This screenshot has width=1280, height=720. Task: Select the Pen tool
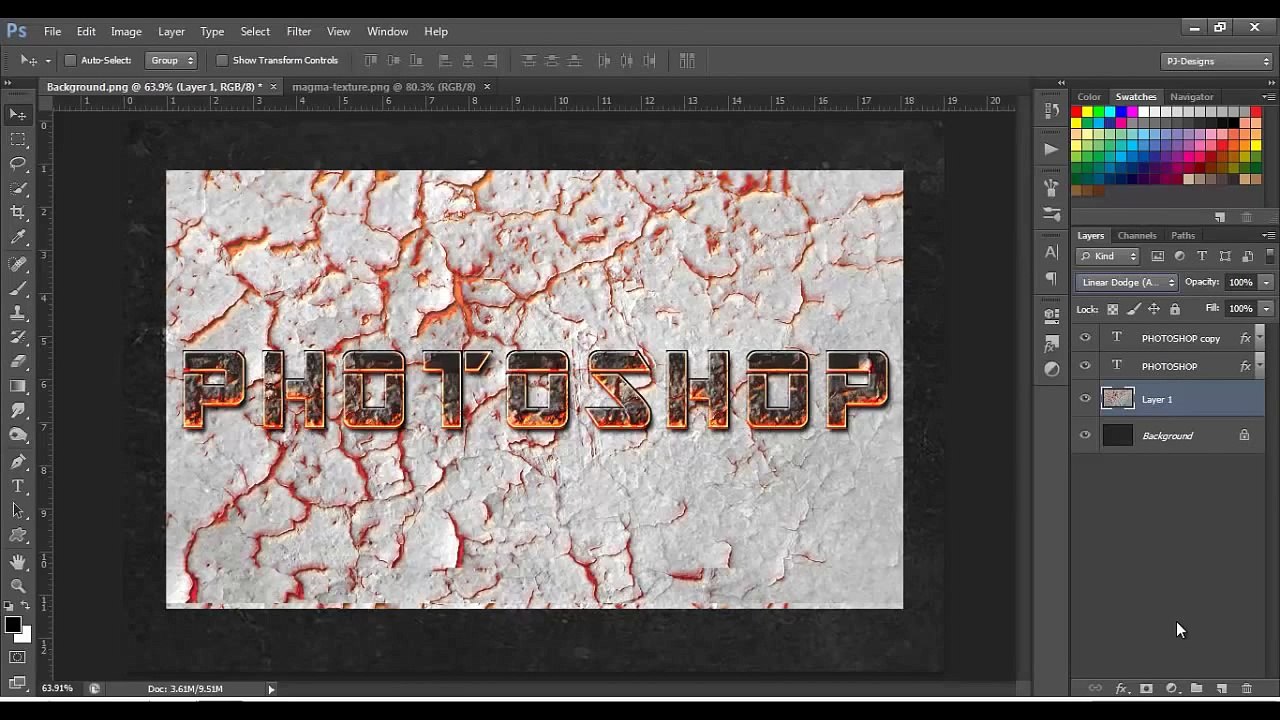(x=18, y=461)
